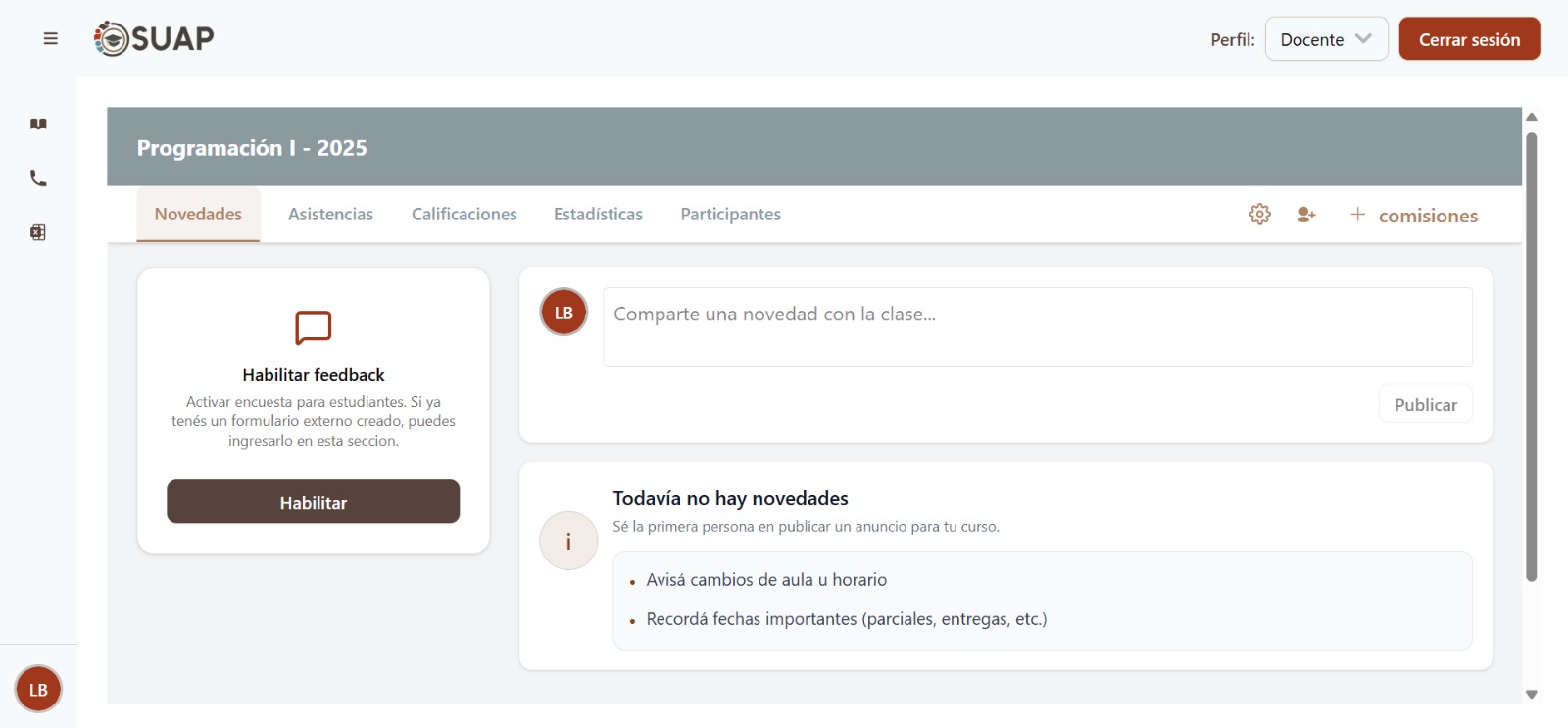Click the LB avatar in bottom sidebar
1568x728 pixels.
coord(38,690)
